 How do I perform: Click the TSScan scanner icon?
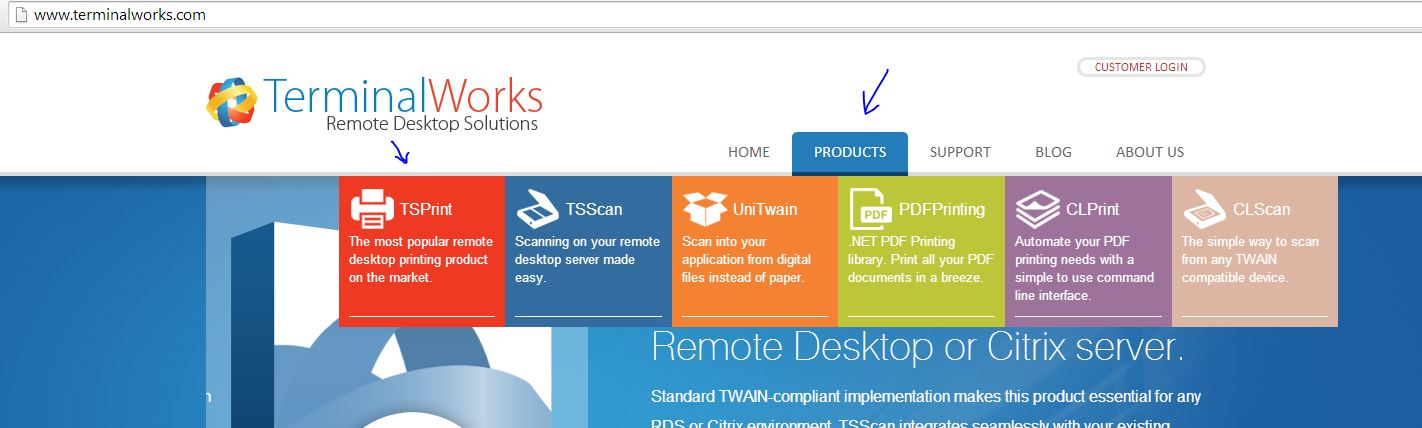[x=538, y=209]
